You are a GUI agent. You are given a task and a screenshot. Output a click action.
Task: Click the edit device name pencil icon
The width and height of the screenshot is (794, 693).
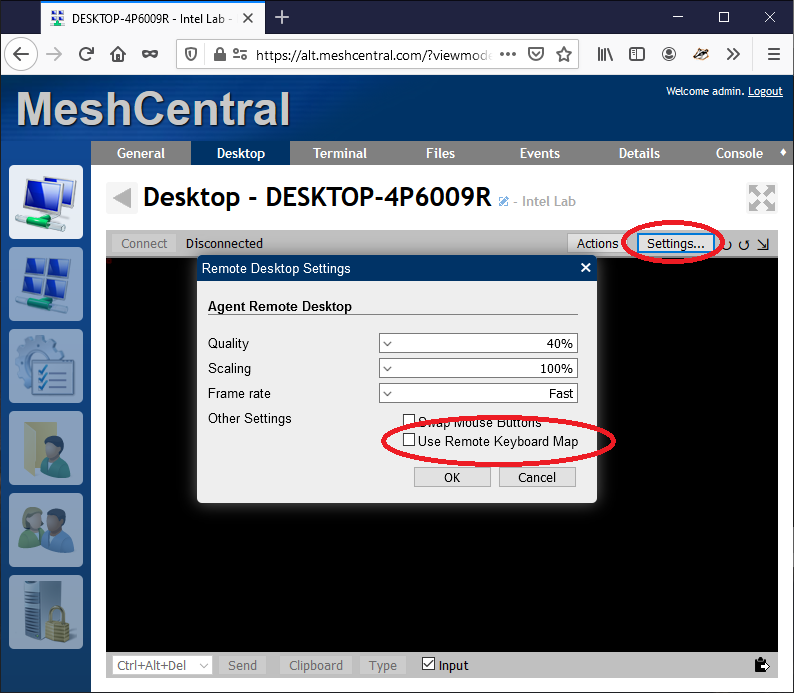[x=503, y=201]
